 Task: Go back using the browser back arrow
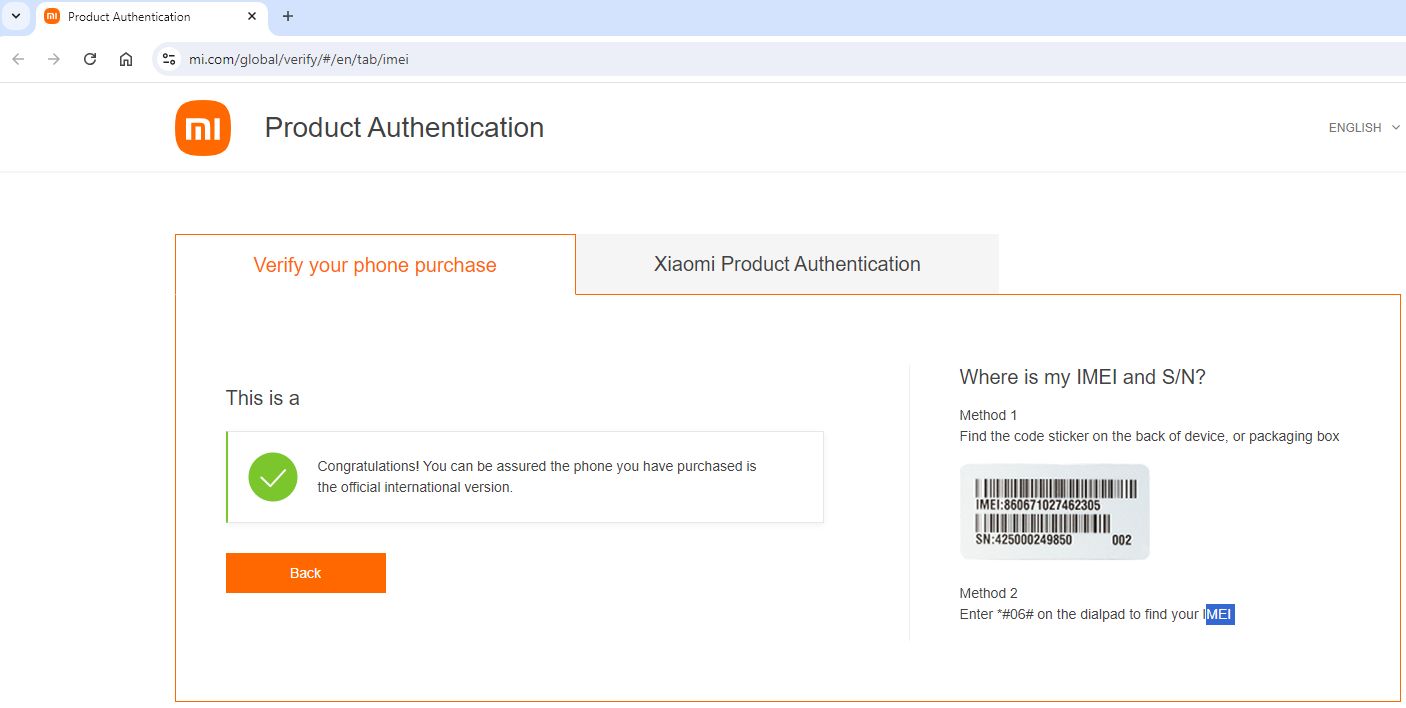pyautogui.click(x=18, y=59)
